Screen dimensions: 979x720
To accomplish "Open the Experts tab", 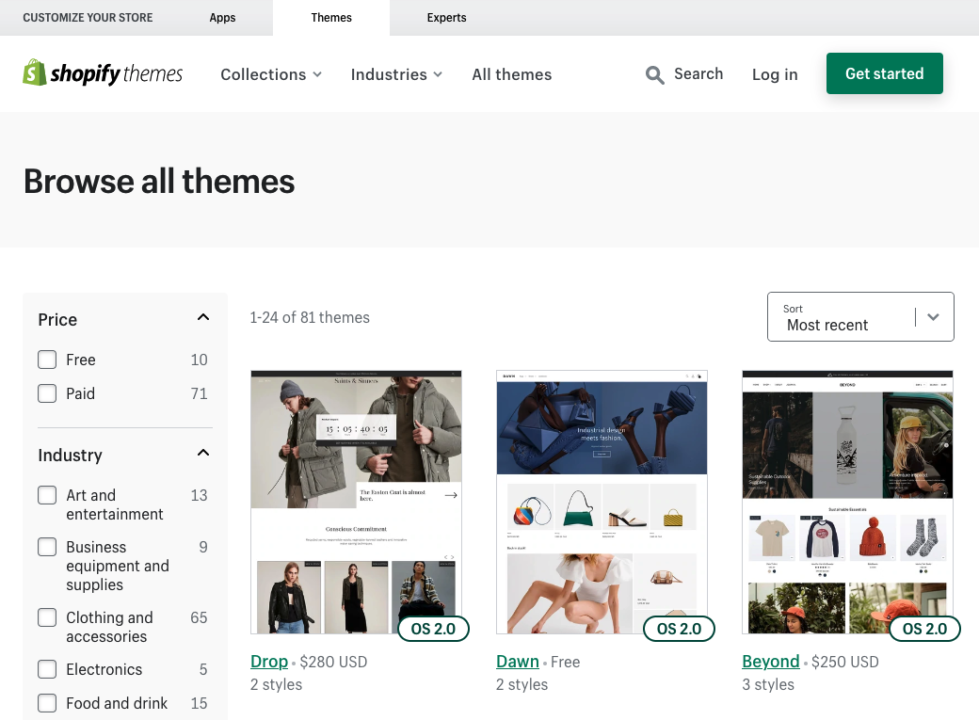I will (447, 17).
